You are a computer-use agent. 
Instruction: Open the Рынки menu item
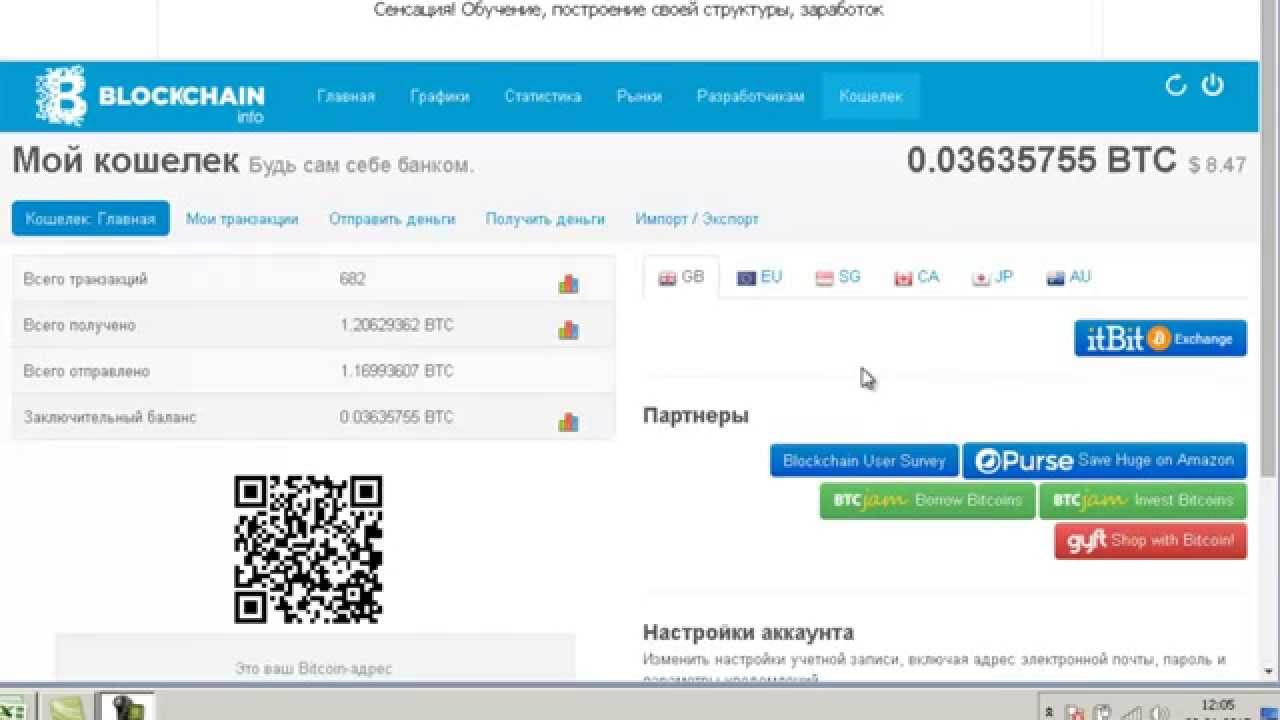[x=639, y=97]
